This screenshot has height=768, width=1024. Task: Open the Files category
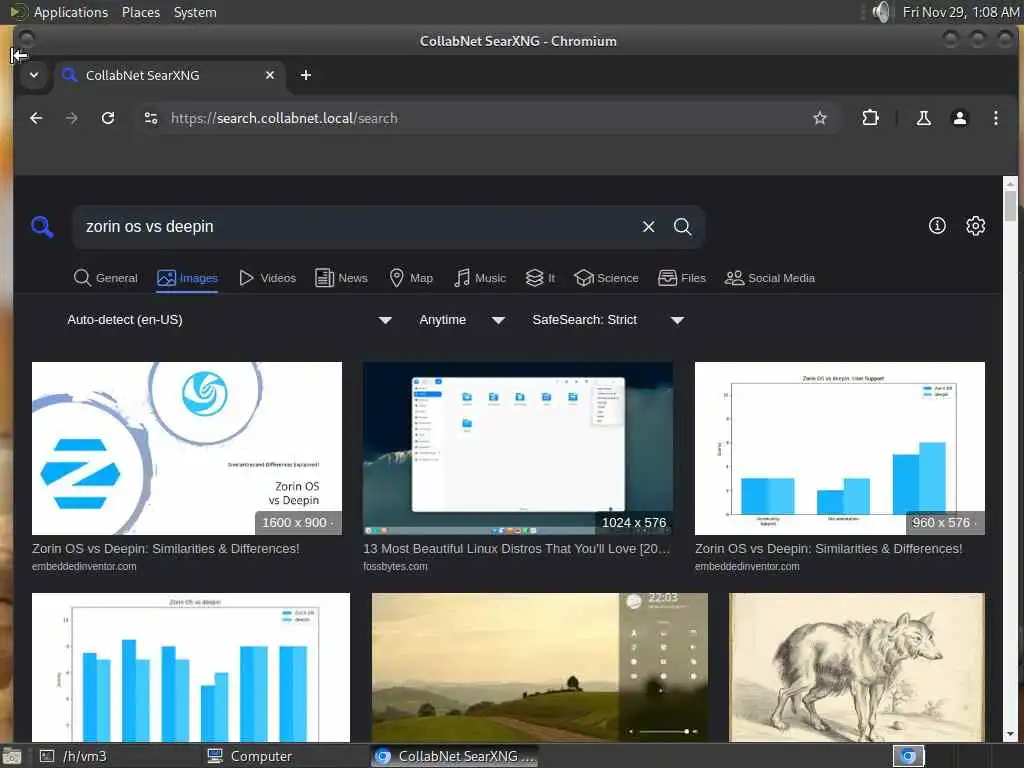click(682, 278)
